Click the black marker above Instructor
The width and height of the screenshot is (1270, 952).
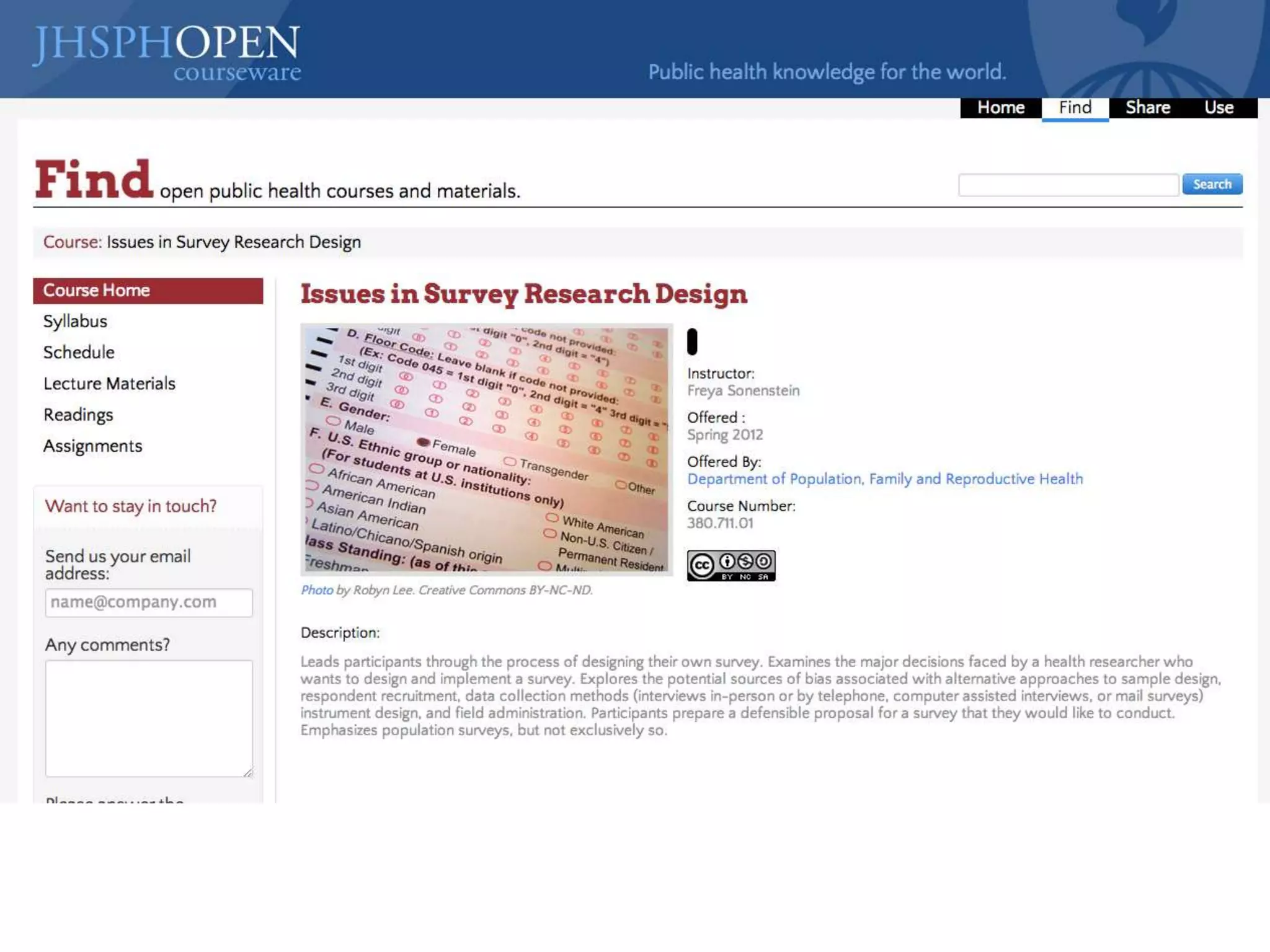692,342
